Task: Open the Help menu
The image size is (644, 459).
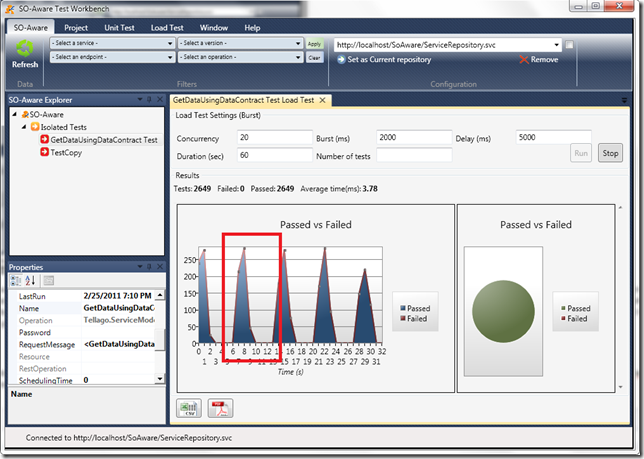Action: point(252,28)
